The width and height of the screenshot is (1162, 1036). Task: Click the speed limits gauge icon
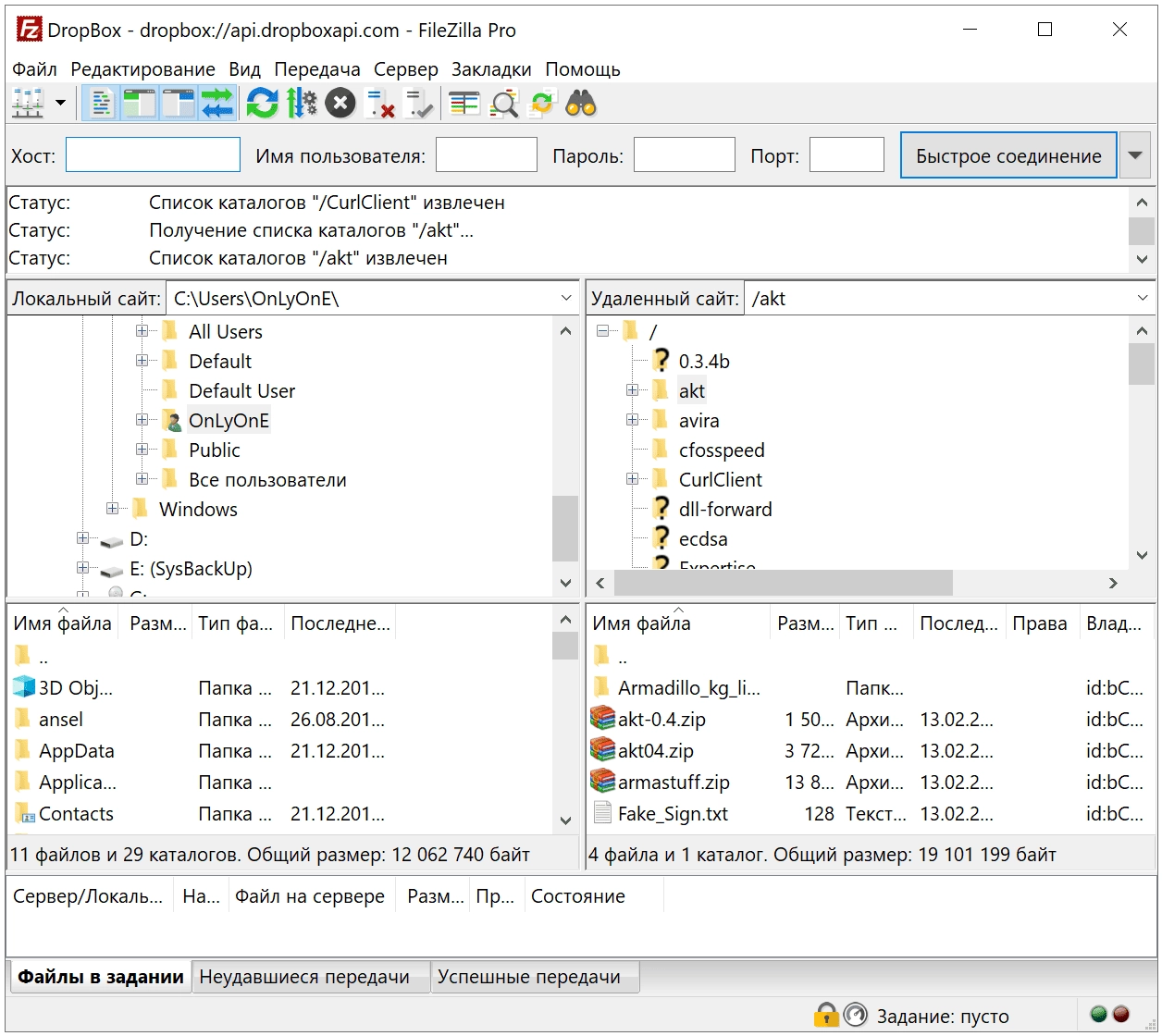point(856,1015)
